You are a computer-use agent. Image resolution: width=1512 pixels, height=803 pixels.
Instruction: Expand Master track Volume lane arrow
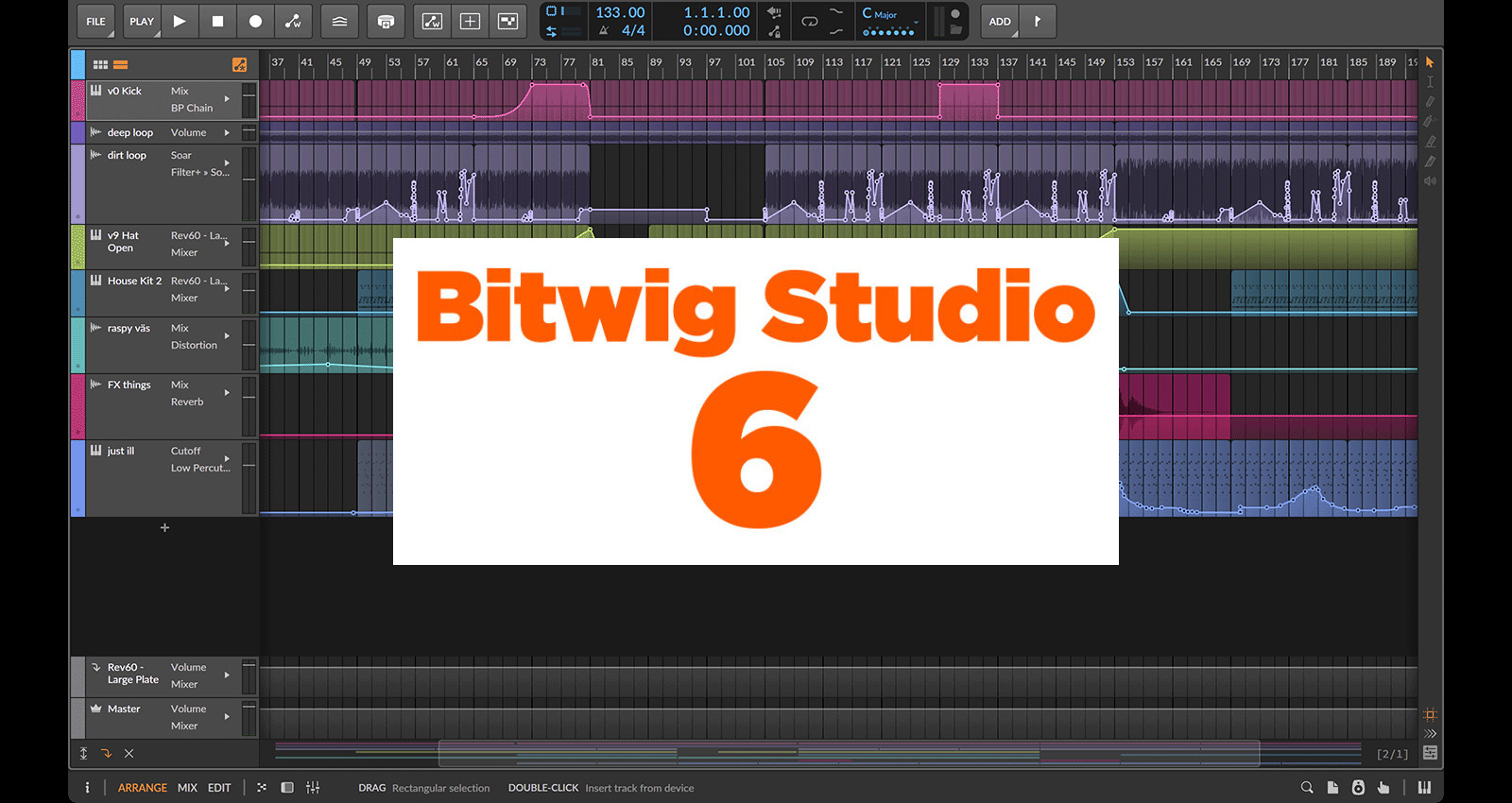pos(227,716)
